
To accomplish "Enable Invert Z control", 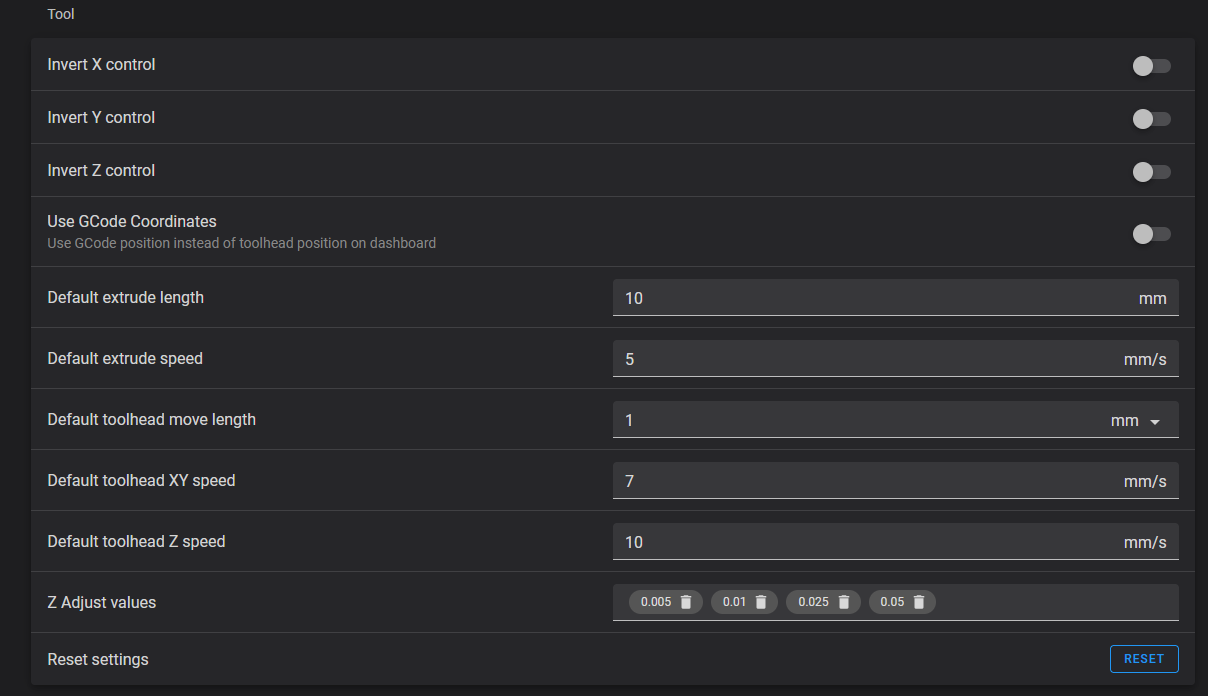I will (1151, 171).
